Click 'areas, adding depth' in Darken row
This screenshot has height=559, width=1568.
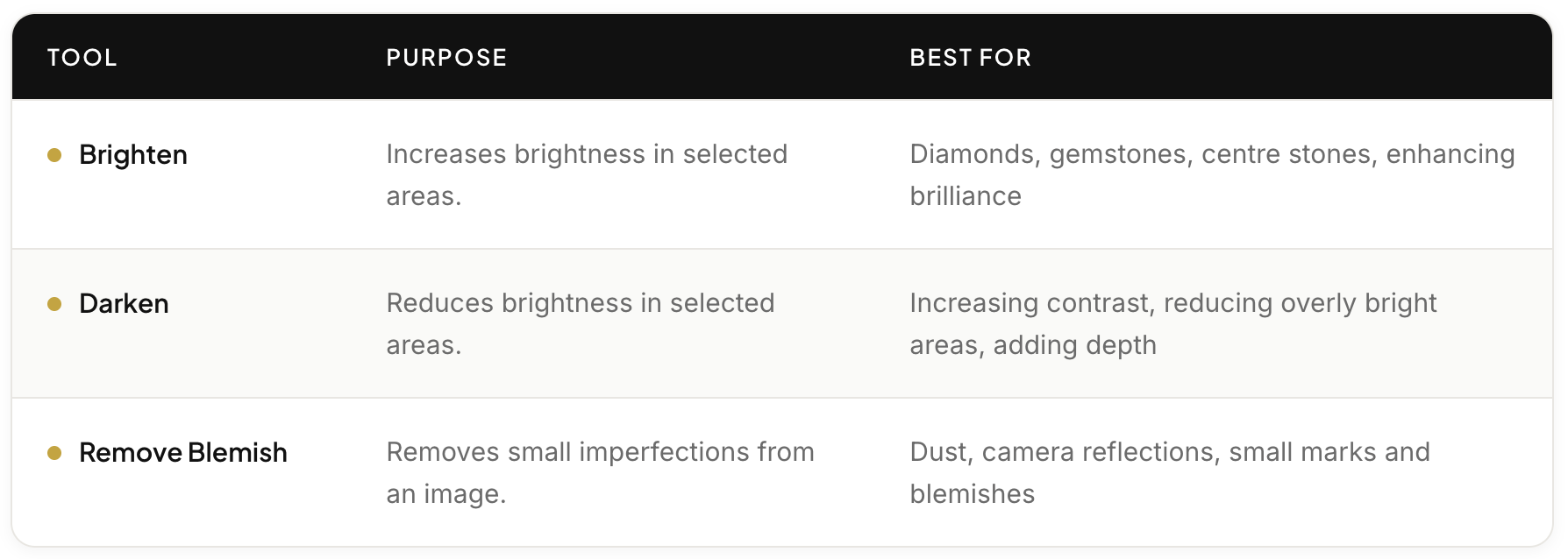(1033, 345)
